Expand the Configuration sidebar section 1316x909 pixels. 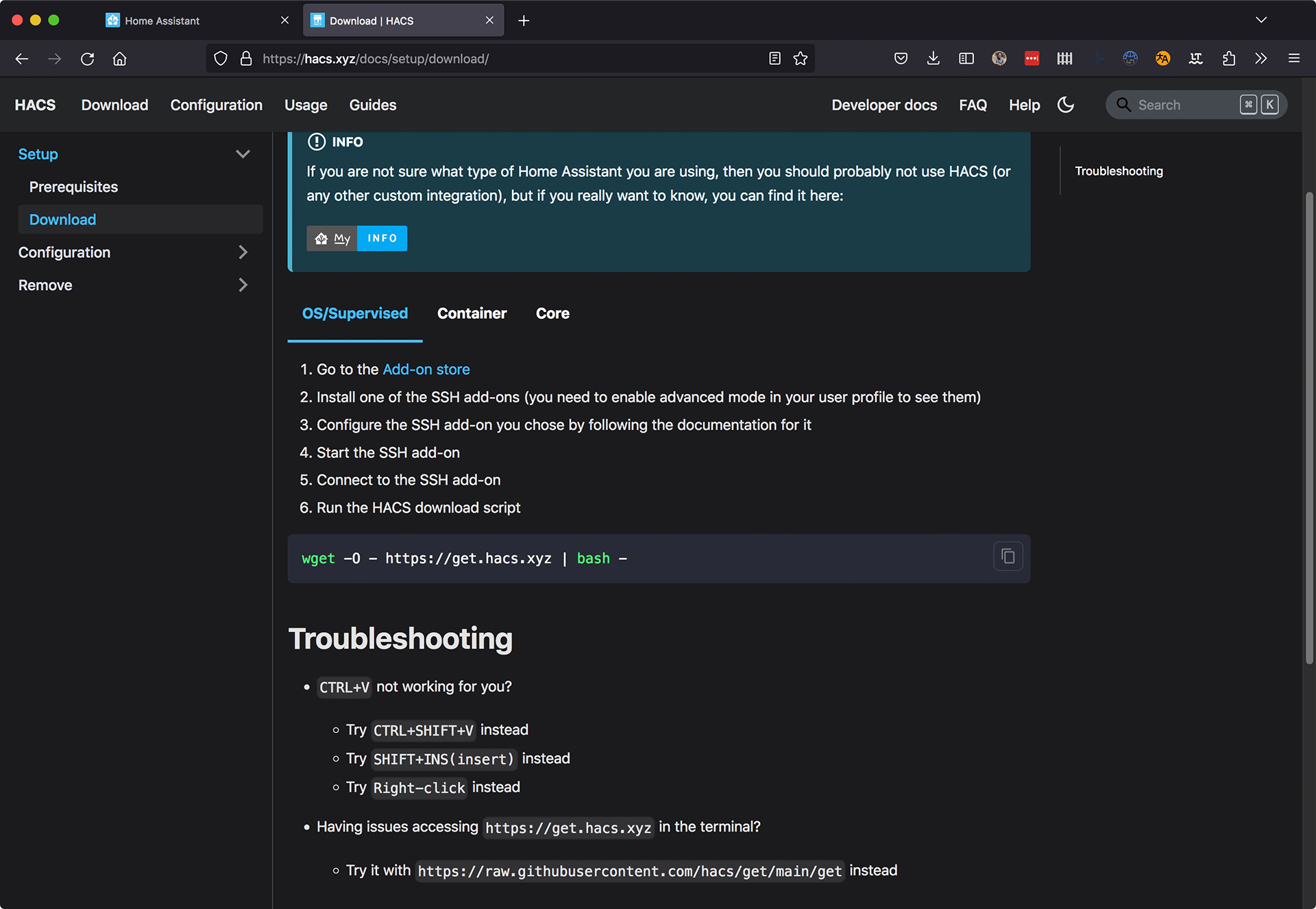click(243, 252)
